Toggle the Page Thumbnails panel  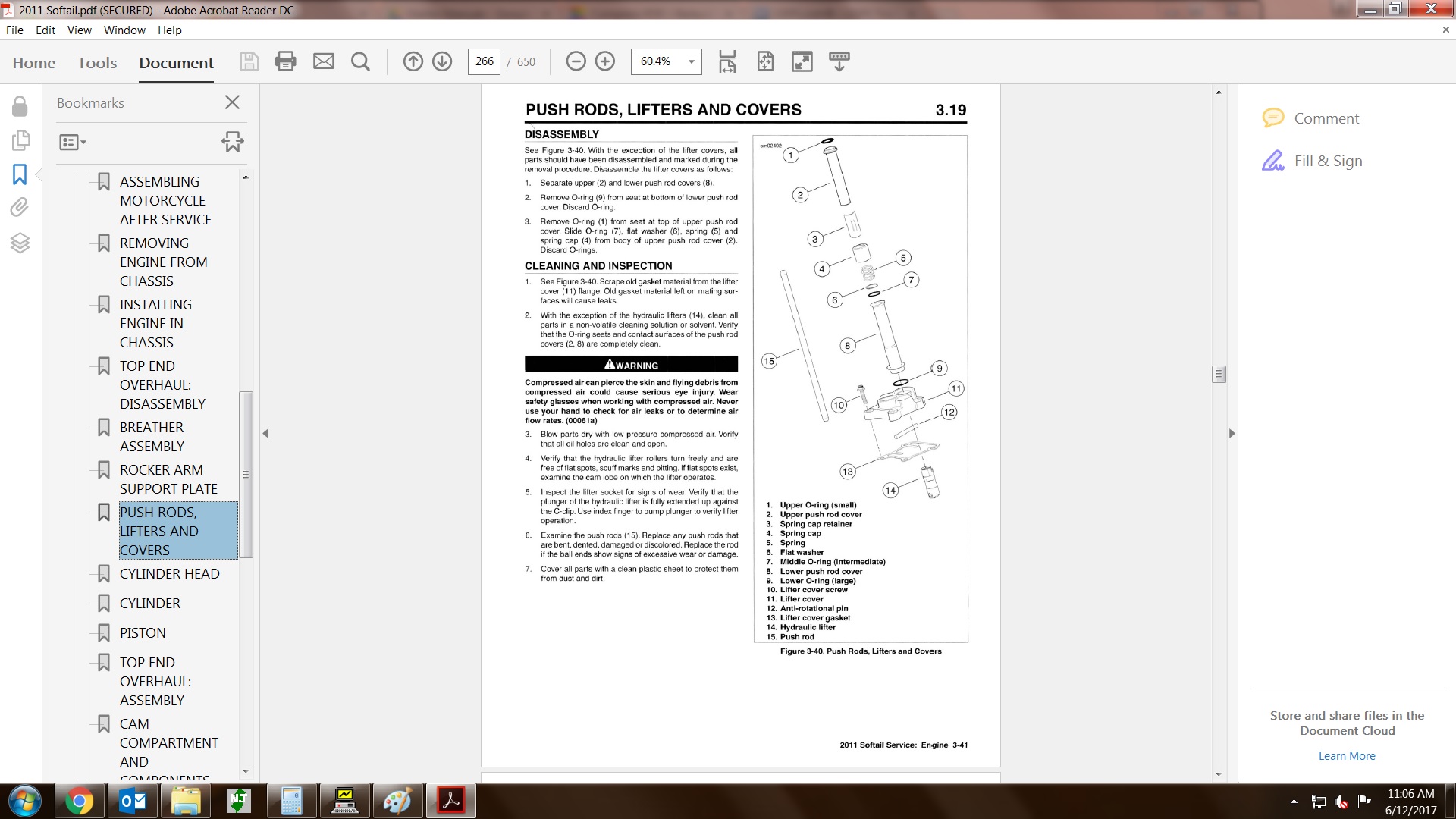[x=20, y=140]
